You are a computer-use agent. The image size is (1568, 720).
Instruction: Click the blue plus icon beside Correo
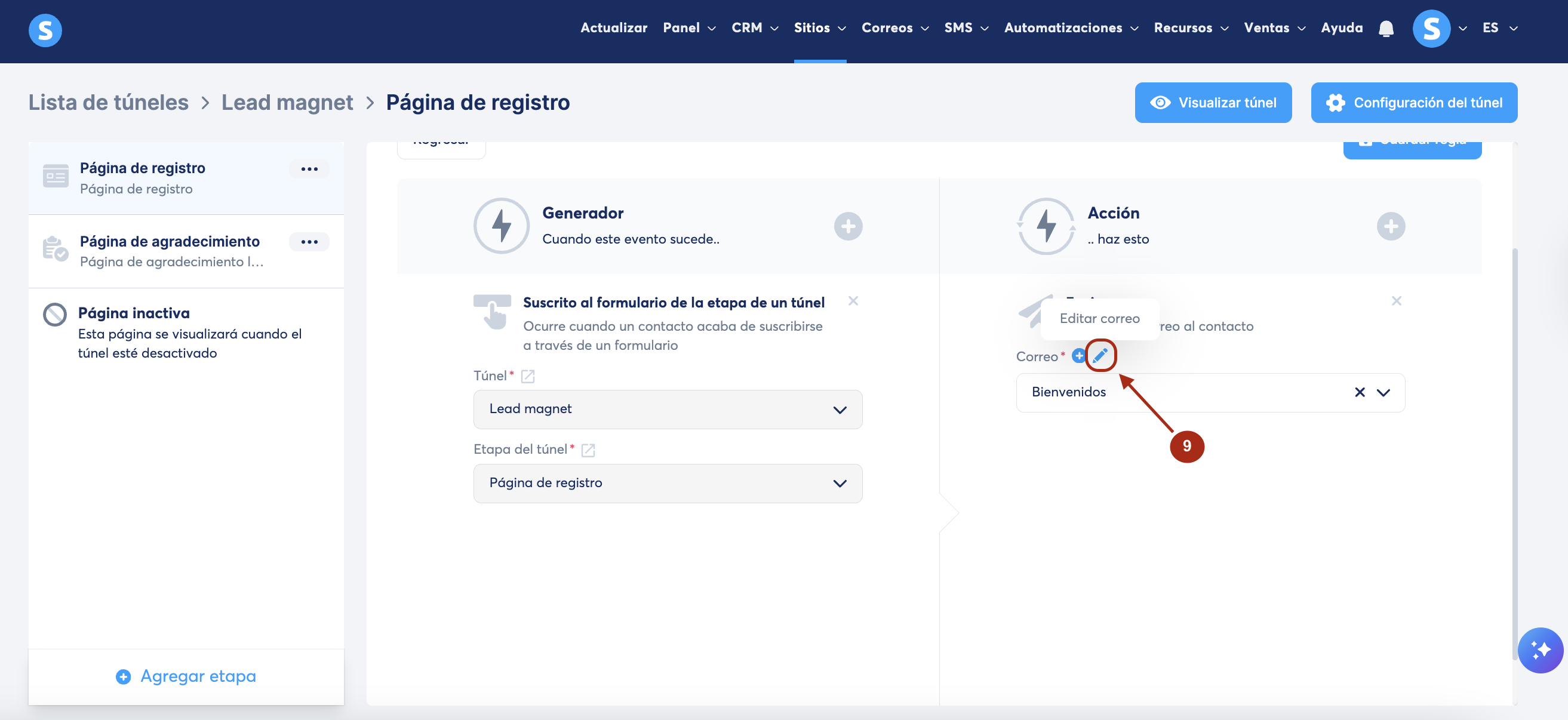1078,355
